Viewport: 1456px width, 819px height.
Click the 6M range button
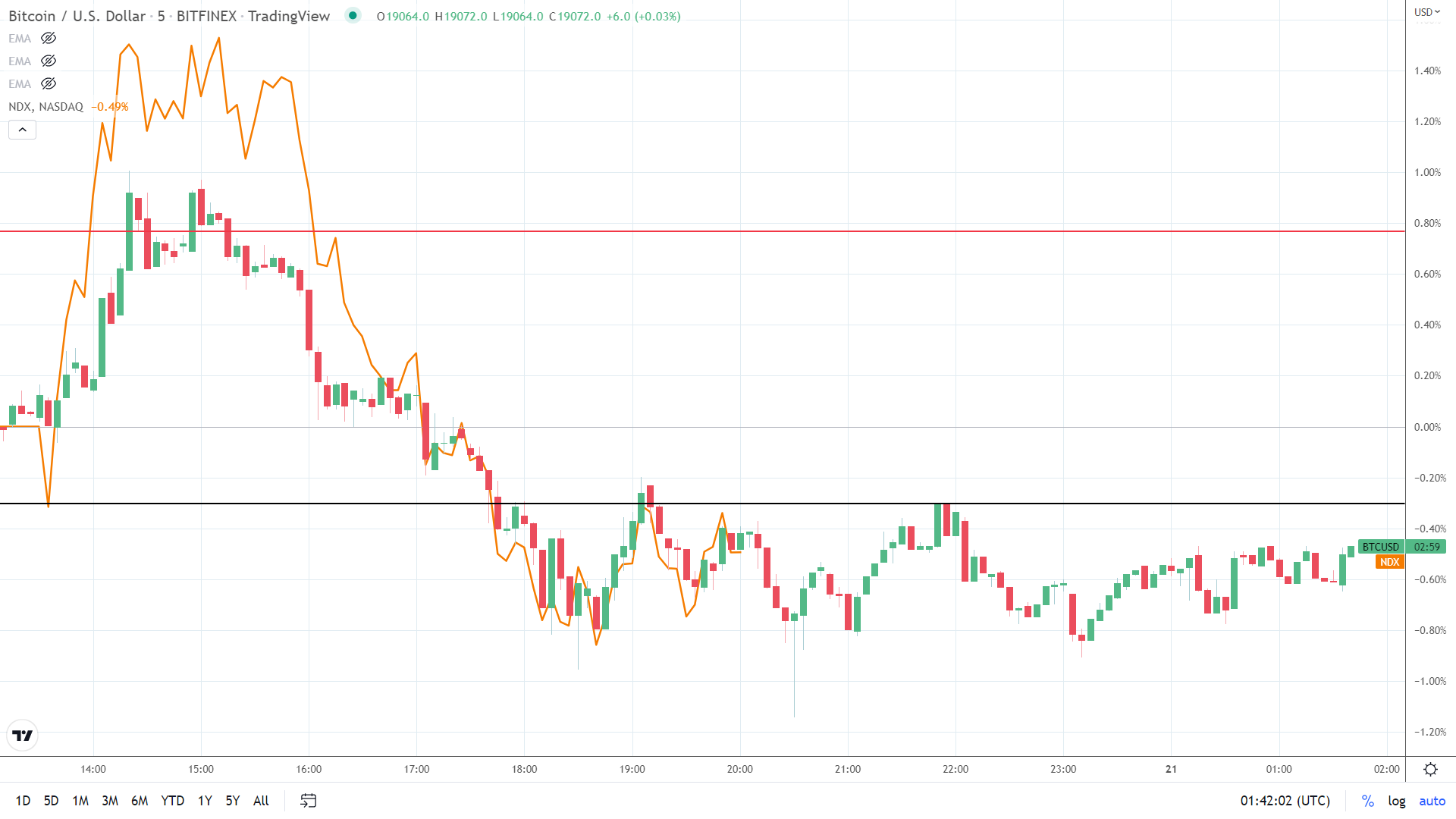point(140,800)
